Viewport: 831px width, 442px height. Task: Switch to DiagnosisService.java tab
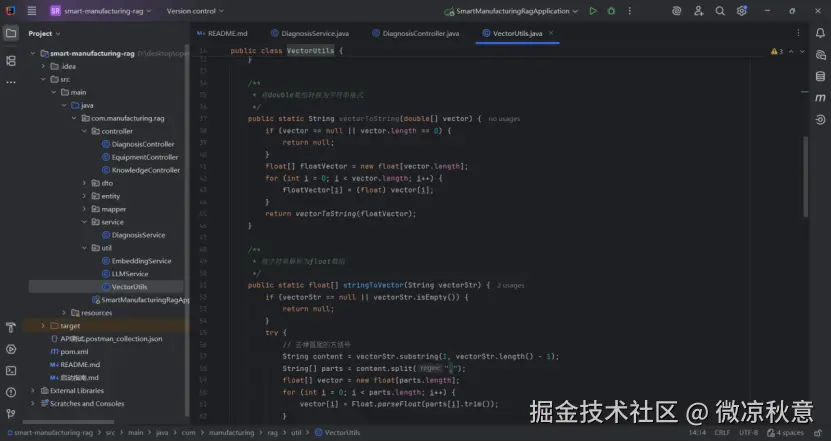310,33
